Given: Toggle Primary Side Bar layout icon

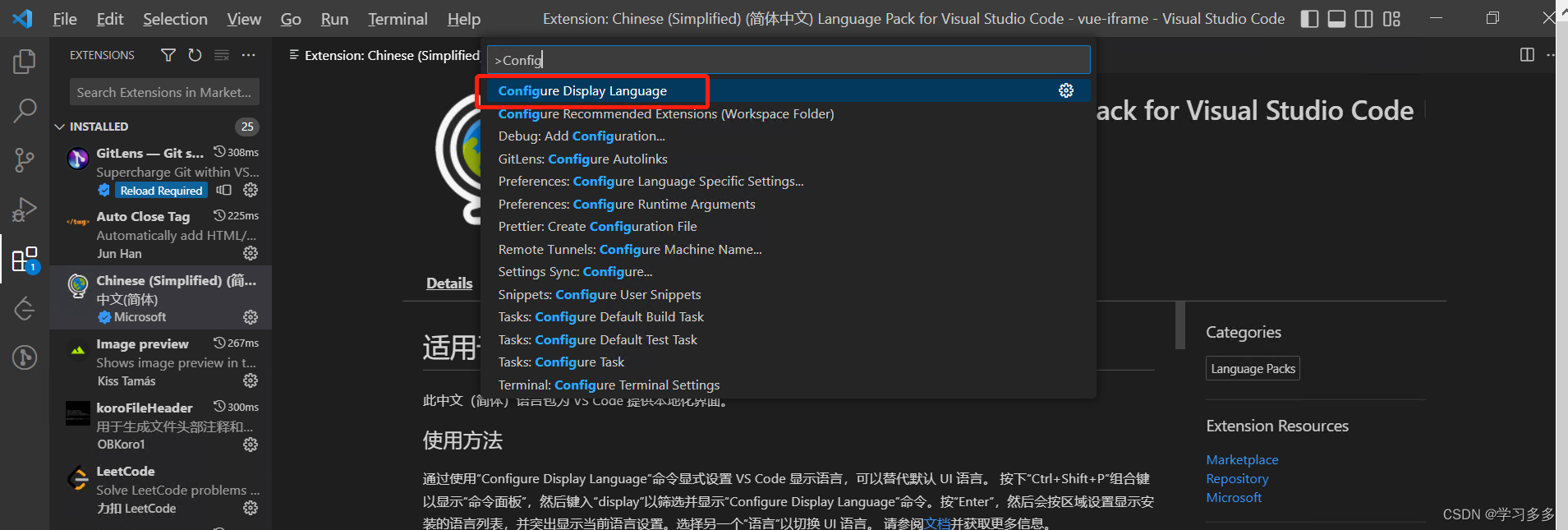Looking at the screenshot, I should pyautogui.click(x=1310, y=19).
